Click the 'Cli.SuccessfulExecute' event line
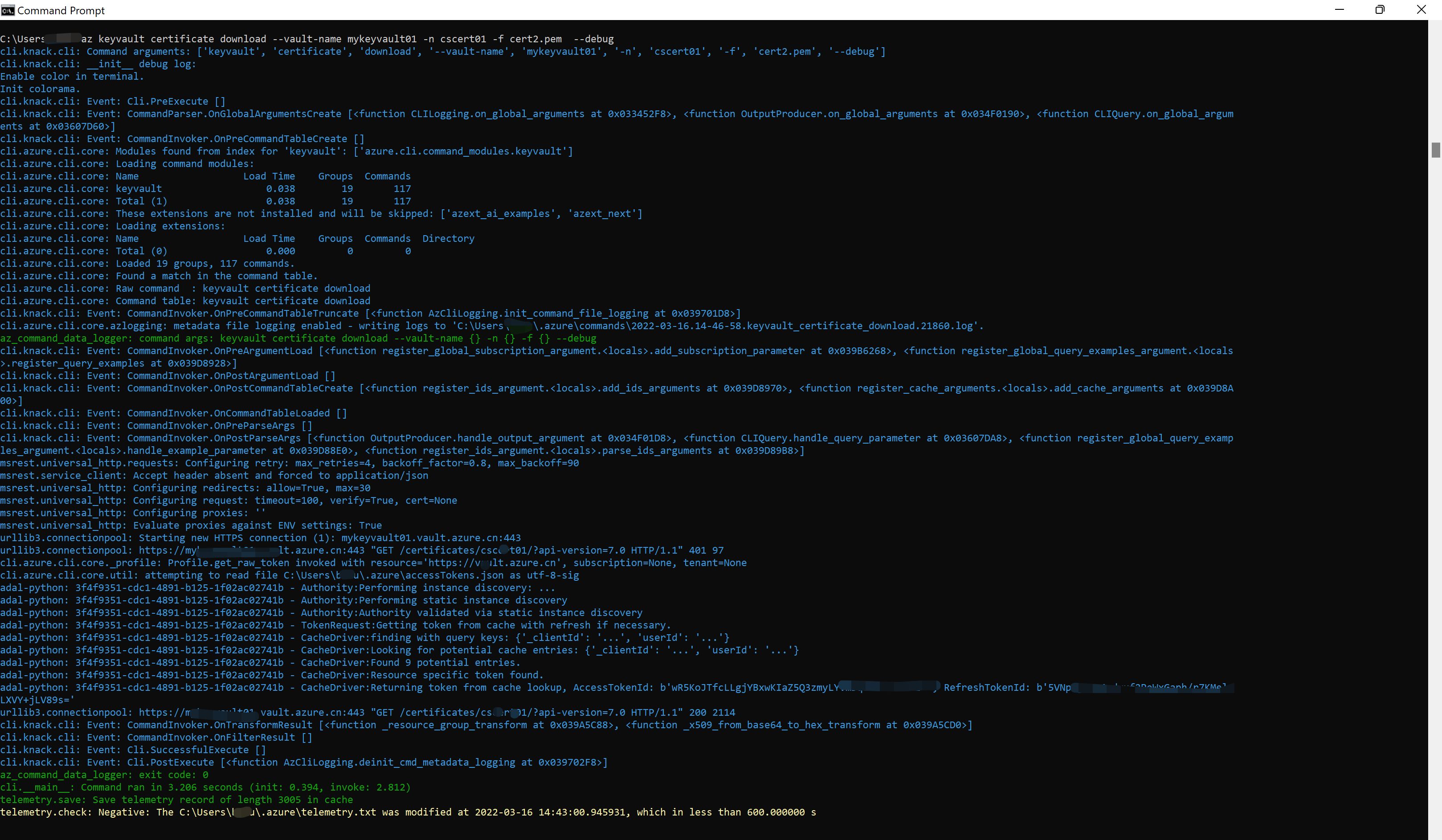 133,750
